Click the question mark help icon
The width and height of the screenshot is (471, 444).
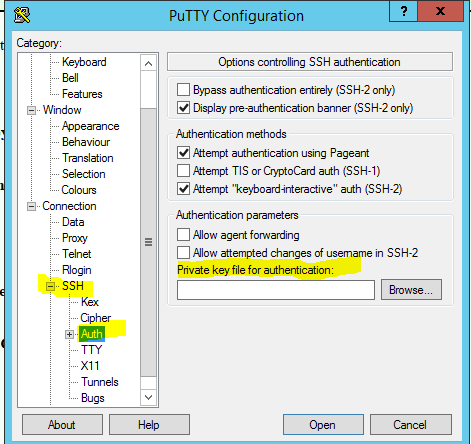pos(403,11)
